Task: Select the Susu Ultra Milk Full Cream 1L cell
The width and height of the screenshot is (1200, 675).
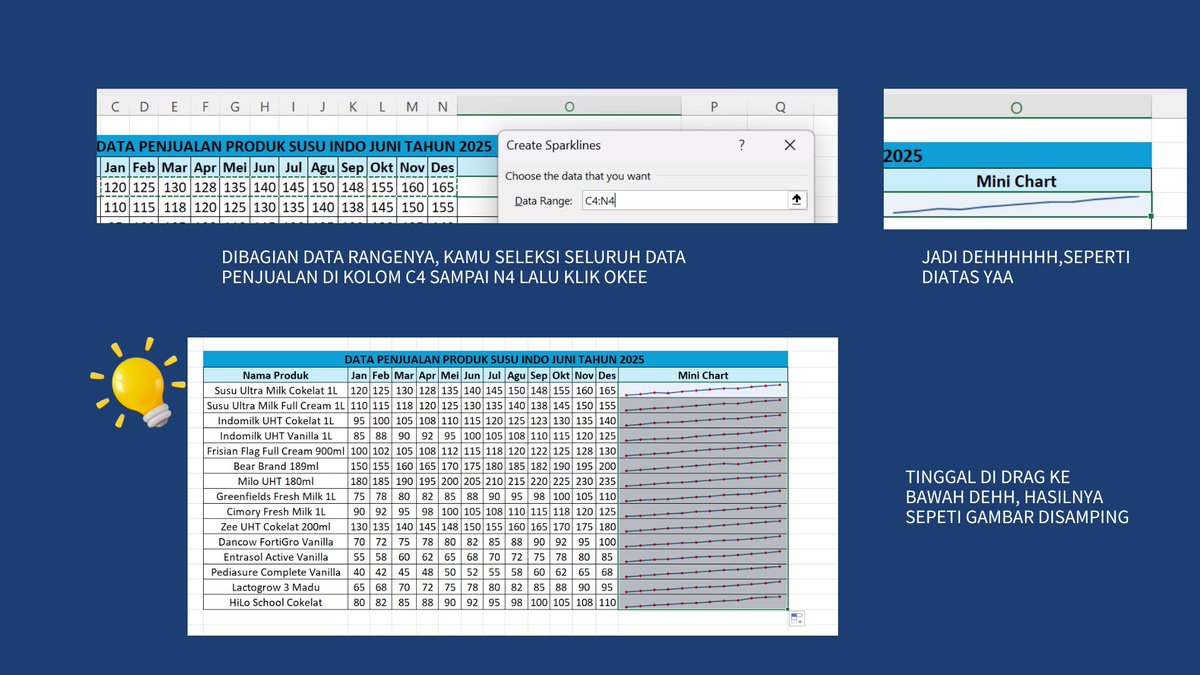Action: coord(275,405)
